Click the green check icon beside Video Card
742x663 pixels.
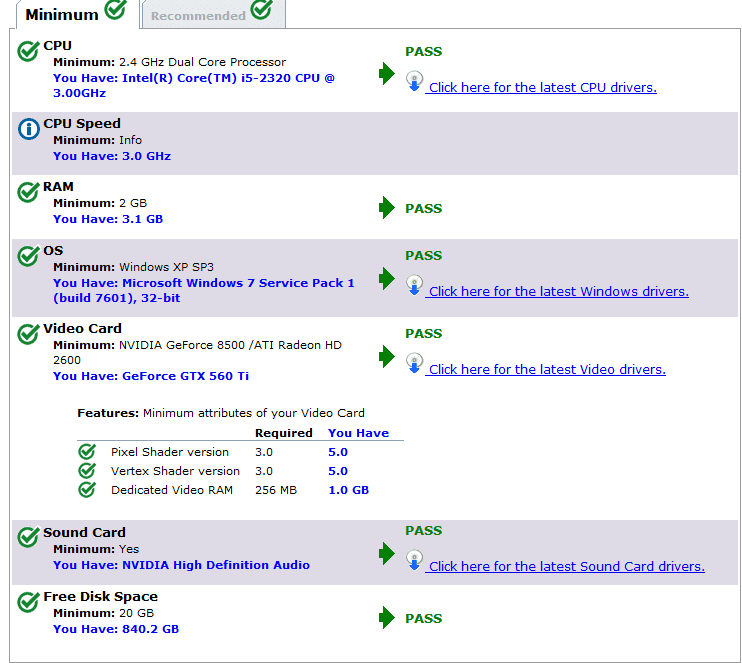(x=29, y=334)
